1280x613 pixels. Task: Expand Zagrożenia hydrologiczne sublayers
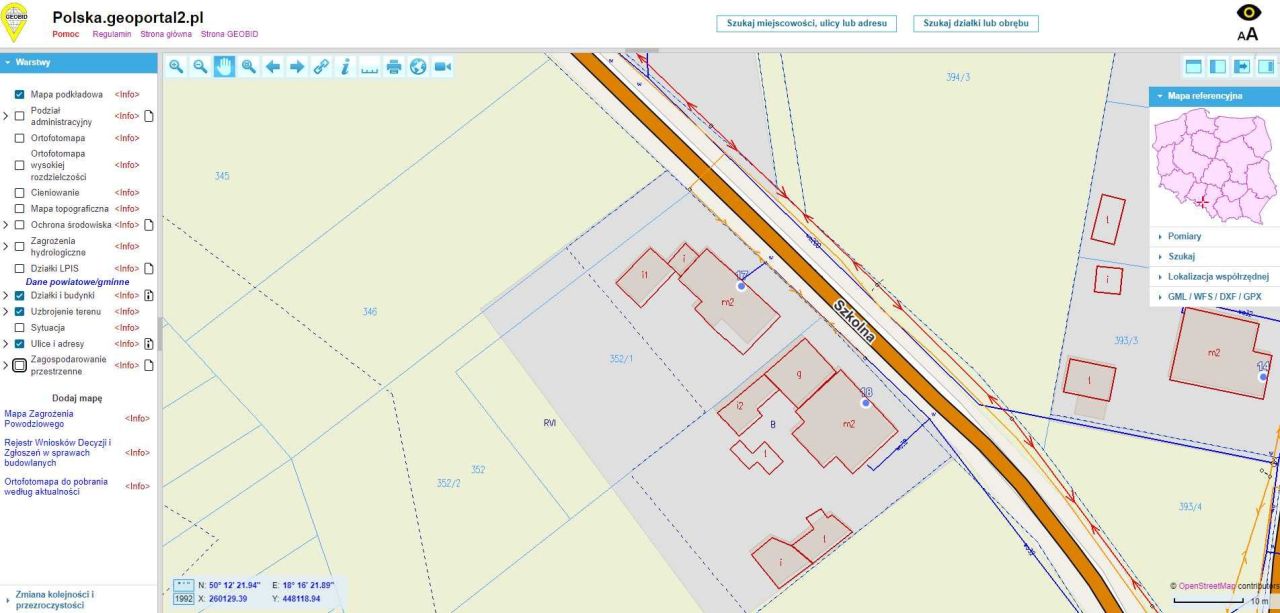point(6,246)
